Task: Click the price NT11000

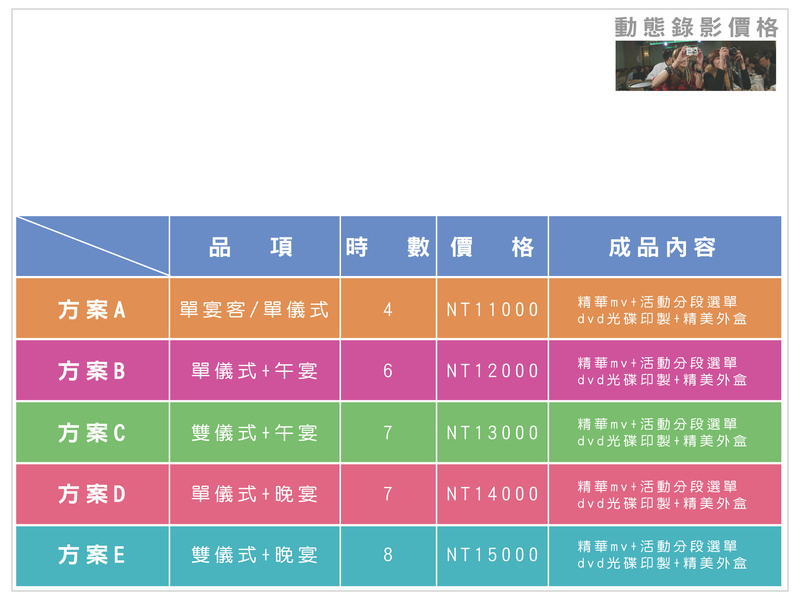Action: click(x=492, y=309)
